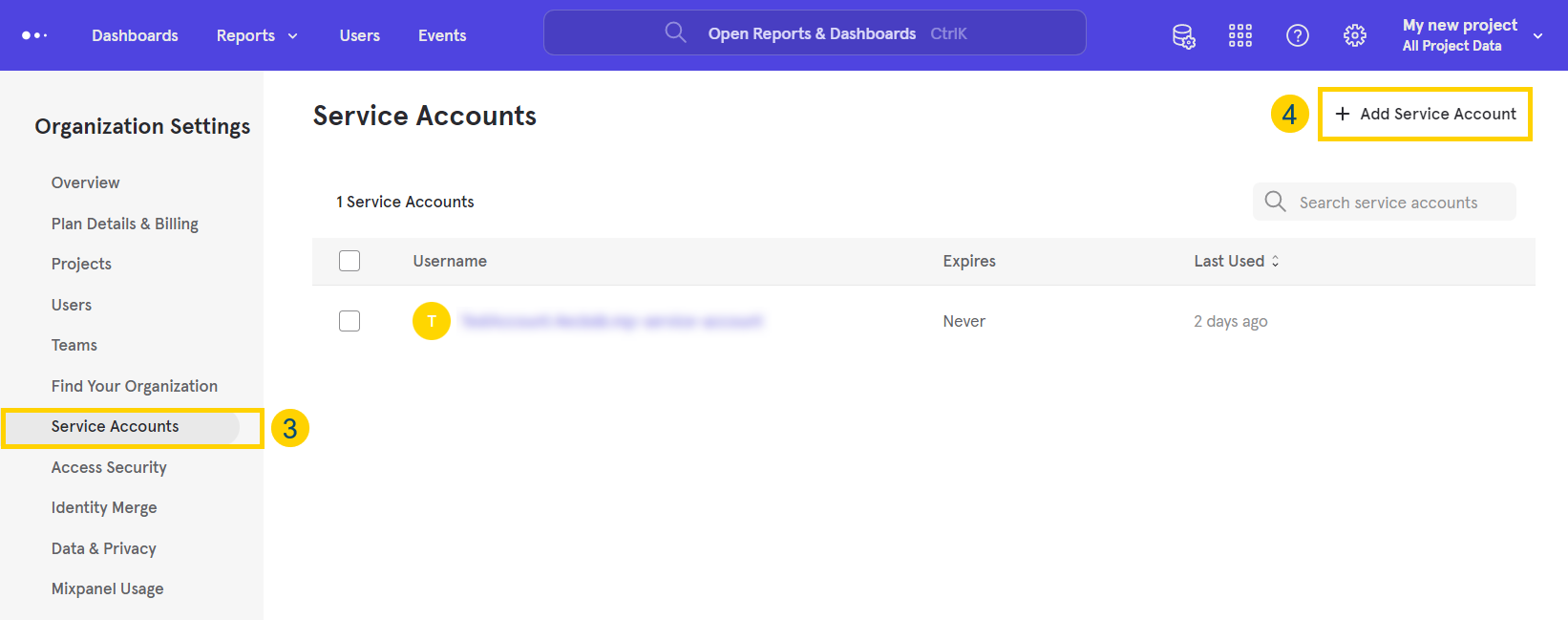This screenshot has width=1568, height=620.
Task: Click the search icon in service accounts search
Action: click(1275, 202)
